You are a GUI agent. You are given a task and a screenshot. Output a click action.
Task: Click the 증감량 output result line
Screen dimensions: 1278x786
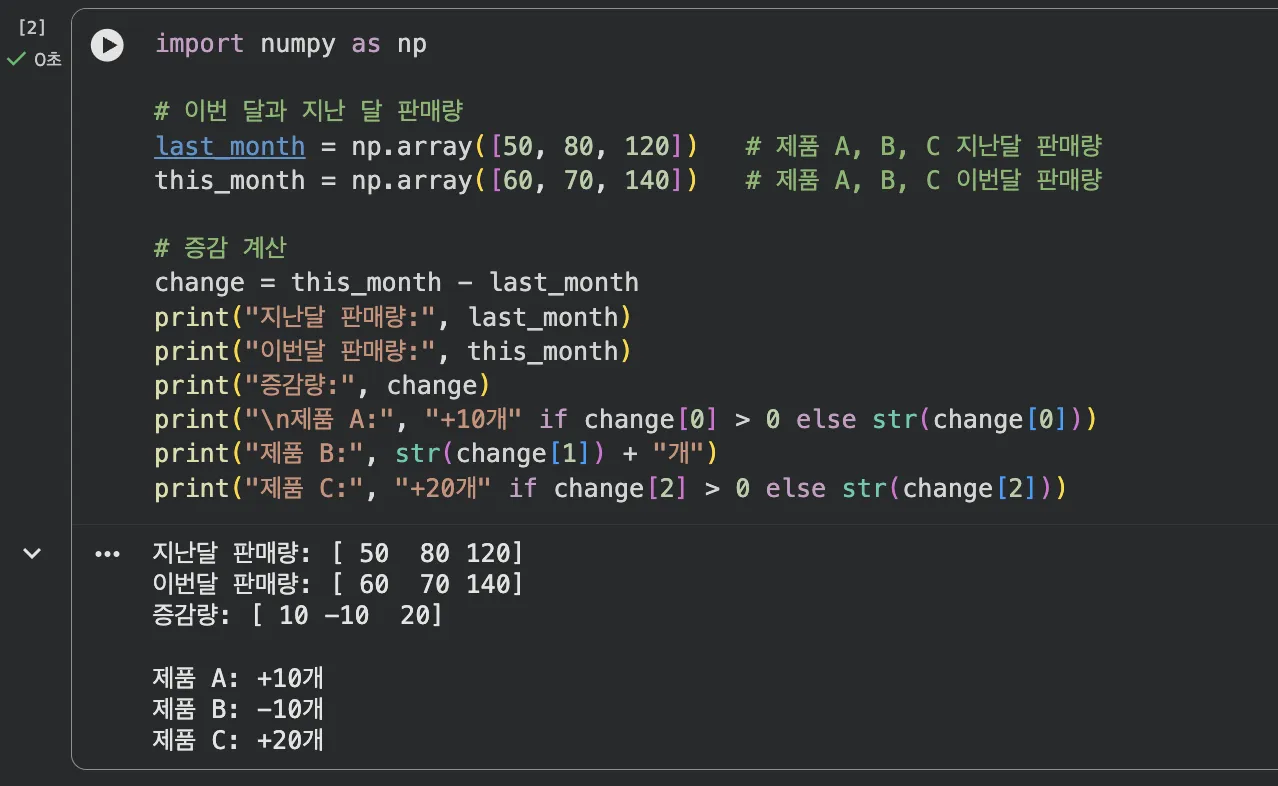pos(296,615)
